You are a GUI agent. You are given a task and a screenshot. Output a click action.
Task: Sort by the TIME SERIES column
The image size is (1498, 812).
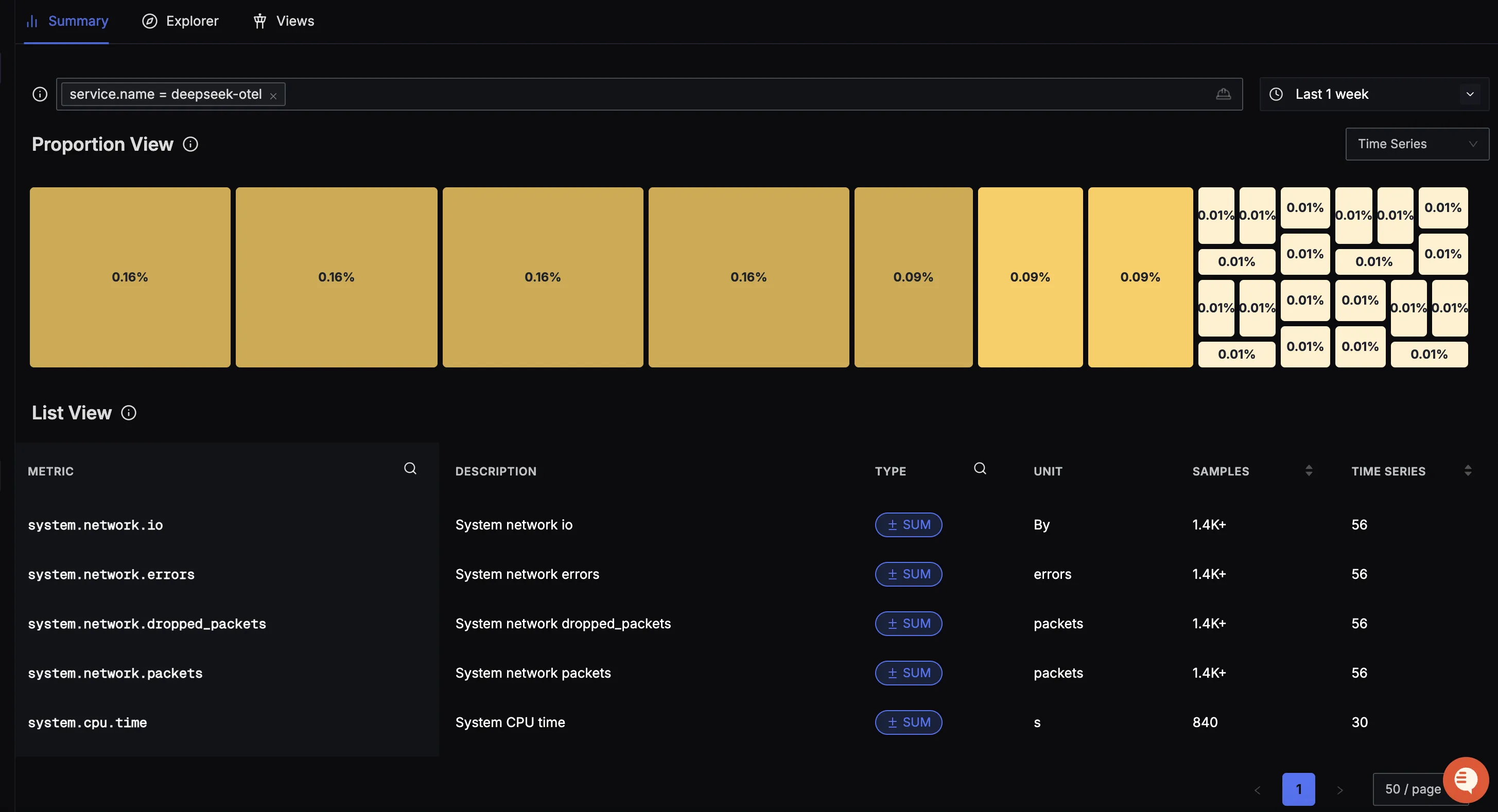1468,471
